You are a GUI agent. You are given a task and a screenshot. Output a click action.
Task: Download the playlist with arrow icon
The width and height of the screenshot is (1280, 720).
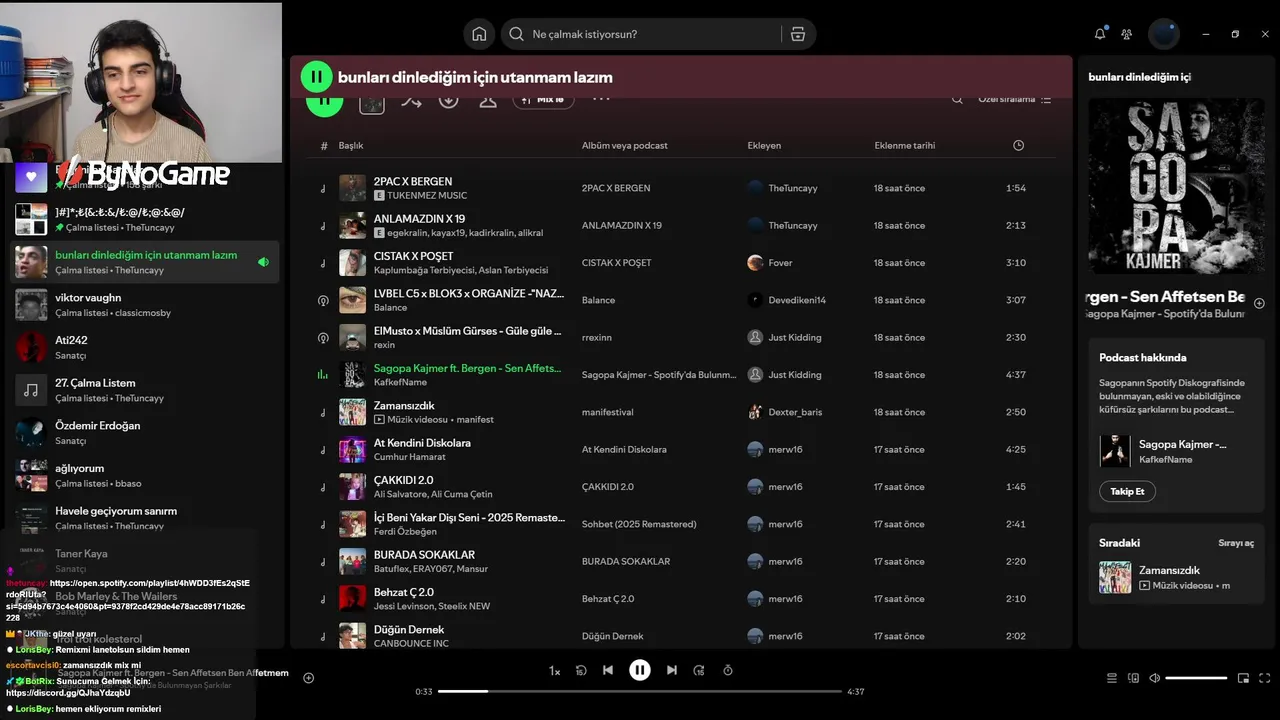coord(449,100)
